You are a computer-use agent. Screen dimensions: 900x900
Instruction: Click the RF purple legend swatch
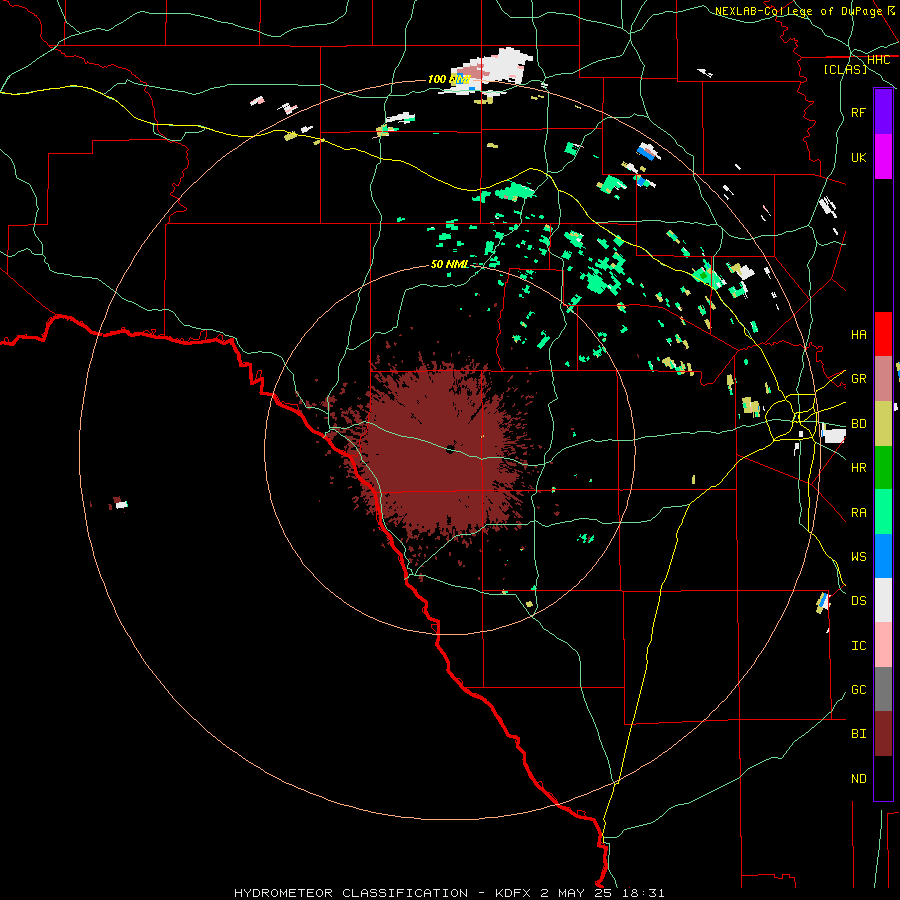click(883, 112)
